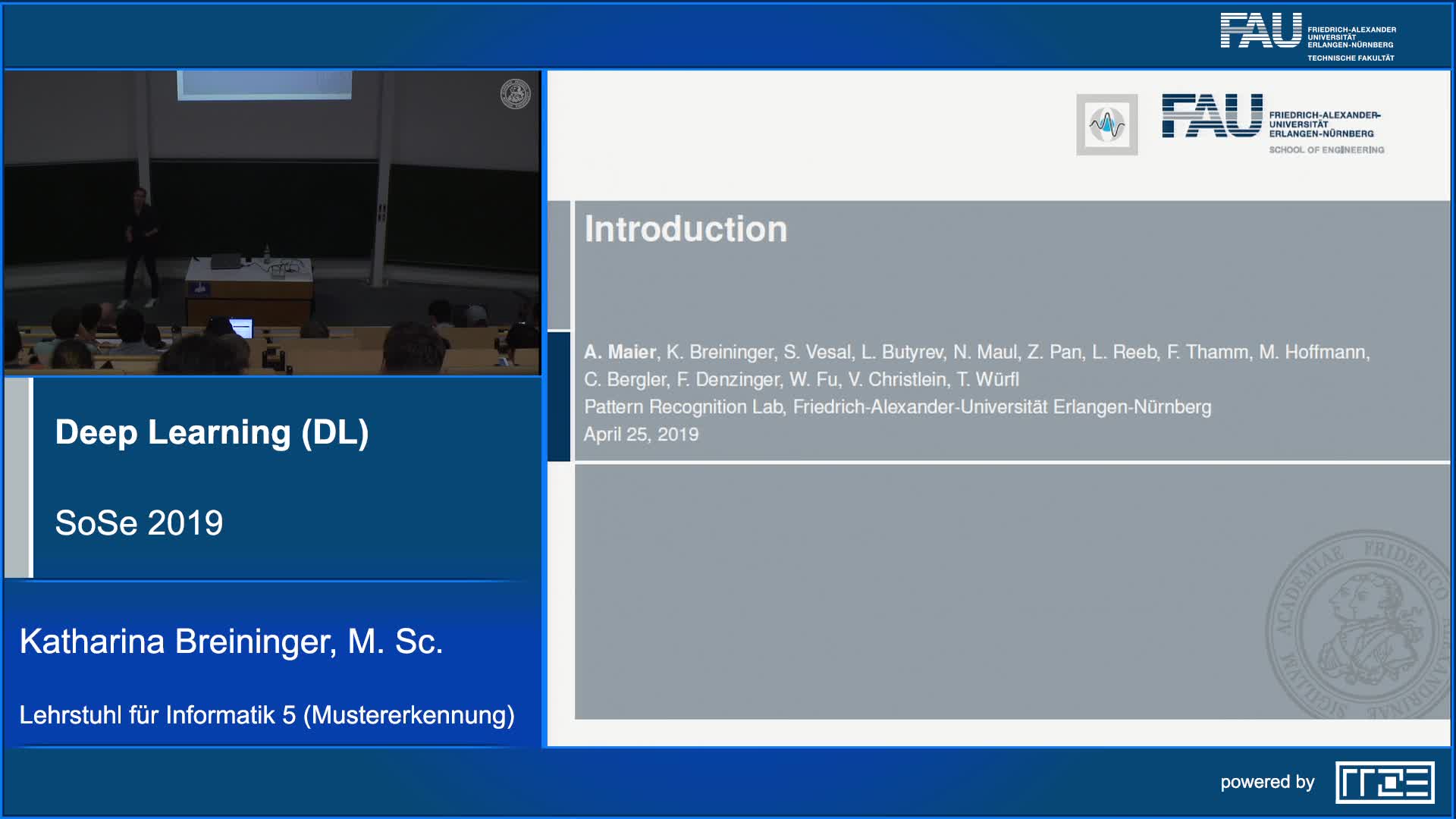Click the lecture hall video thumbnail
The width and height of the screenshot is (1456, 819).
point(272,223)
